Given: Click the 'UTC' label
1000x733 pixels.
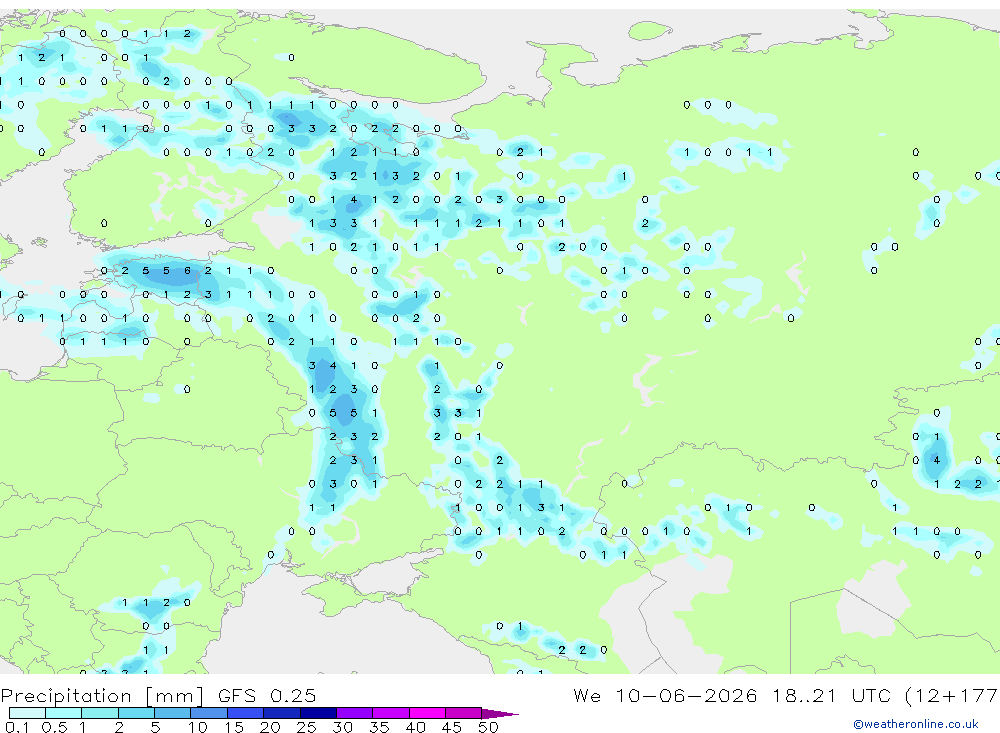Looking at the screenshot, I should click(871, 695).
